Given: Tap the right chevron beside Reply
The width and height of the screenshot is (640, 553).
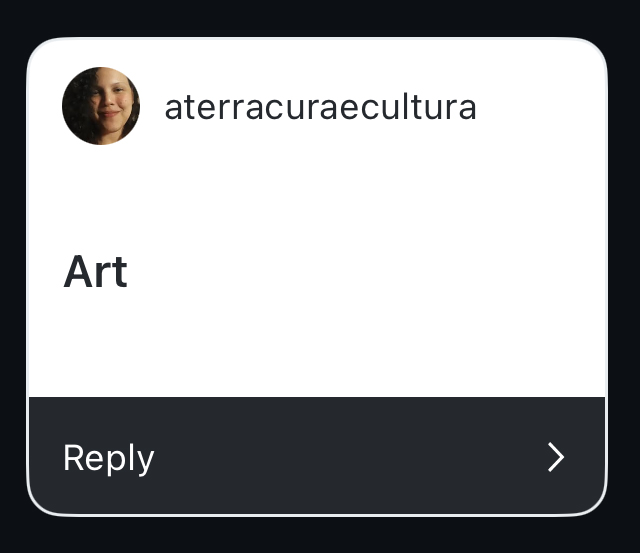Looking at the screenshot, I should pyautogui.click(x=556, y=457).
